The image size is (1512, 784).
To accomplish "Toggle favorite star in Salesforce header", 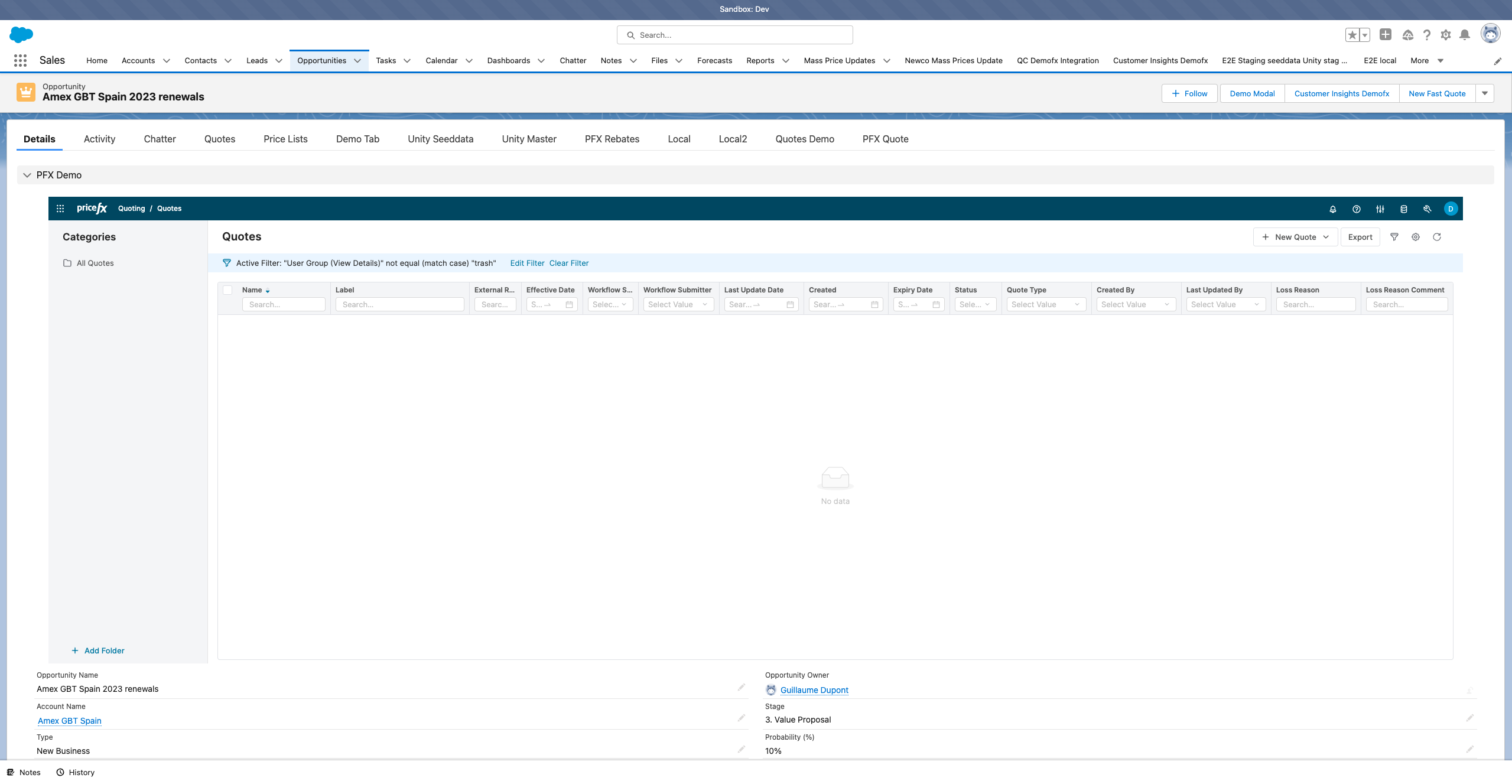I will [1352, 34].
